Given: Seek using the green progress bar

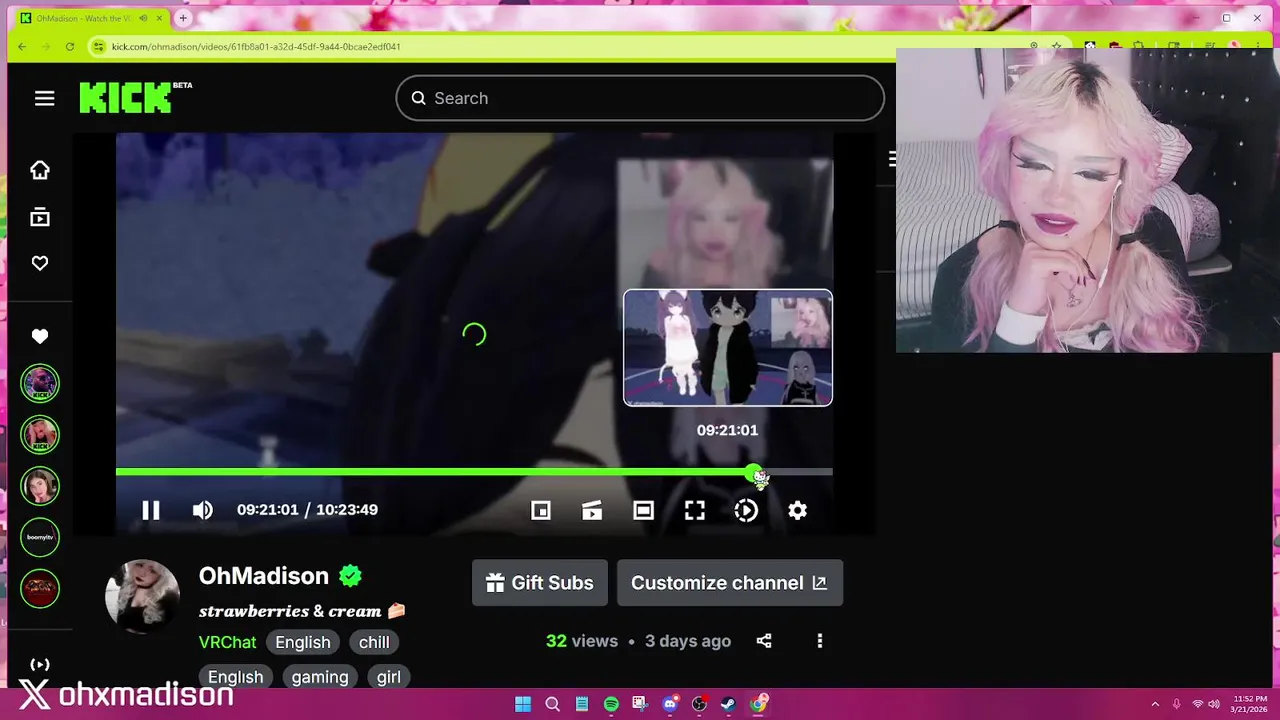Looking at the screenshot, I should [x=474, y=472].
